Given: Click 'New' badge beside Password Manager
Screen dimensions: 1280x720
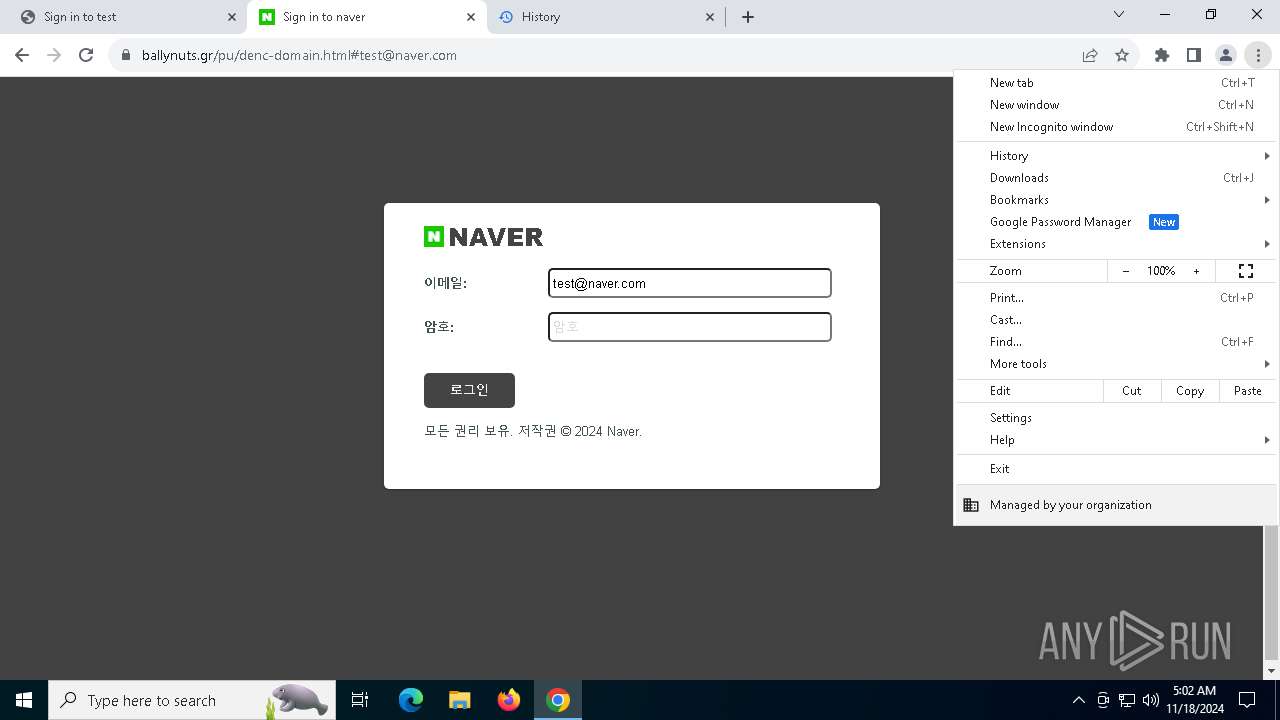Looking at the screenshot, I should (1164, 222).
